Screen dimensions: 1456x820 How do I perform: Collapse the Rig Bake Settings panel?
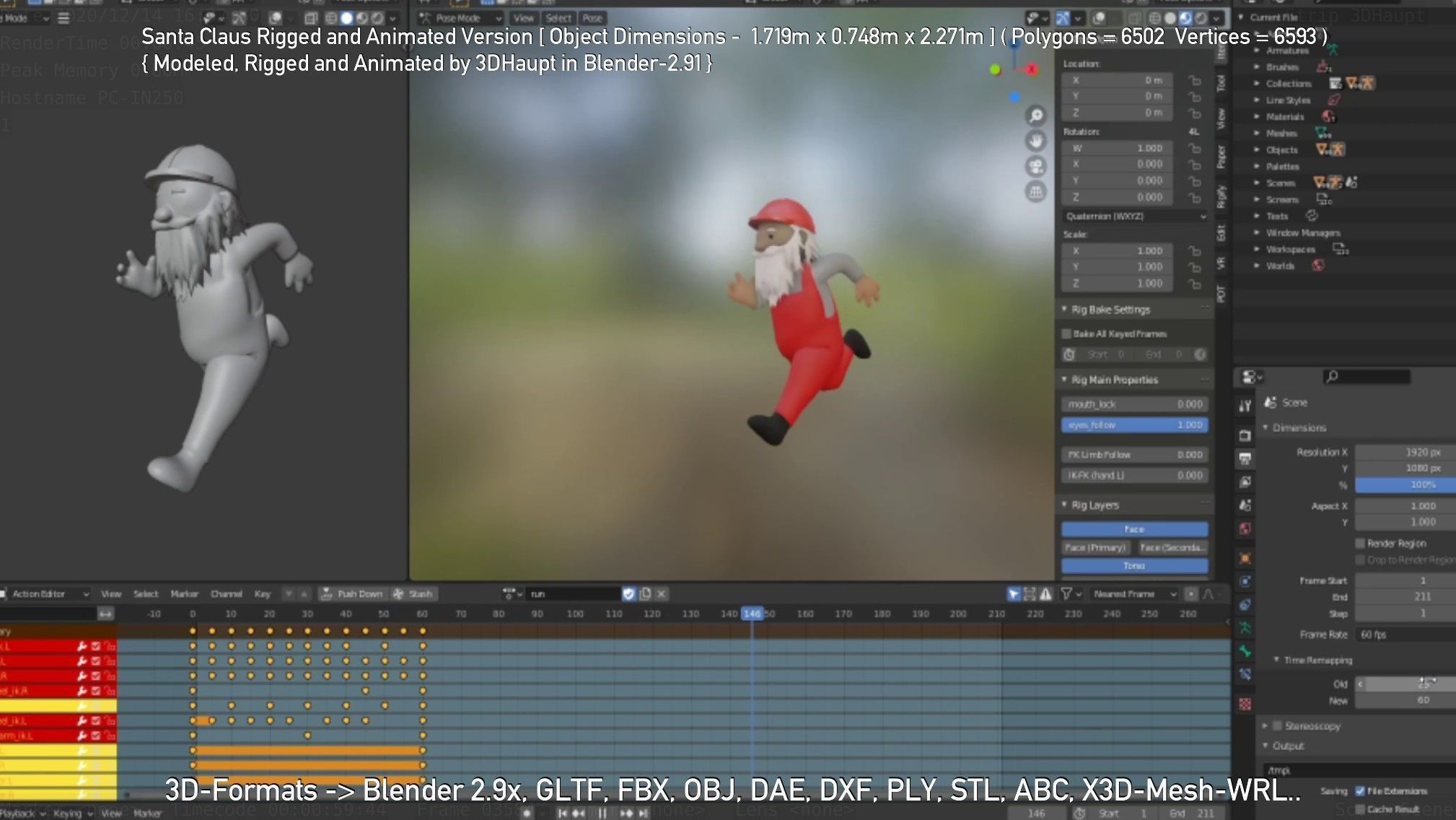[1064, 309]
